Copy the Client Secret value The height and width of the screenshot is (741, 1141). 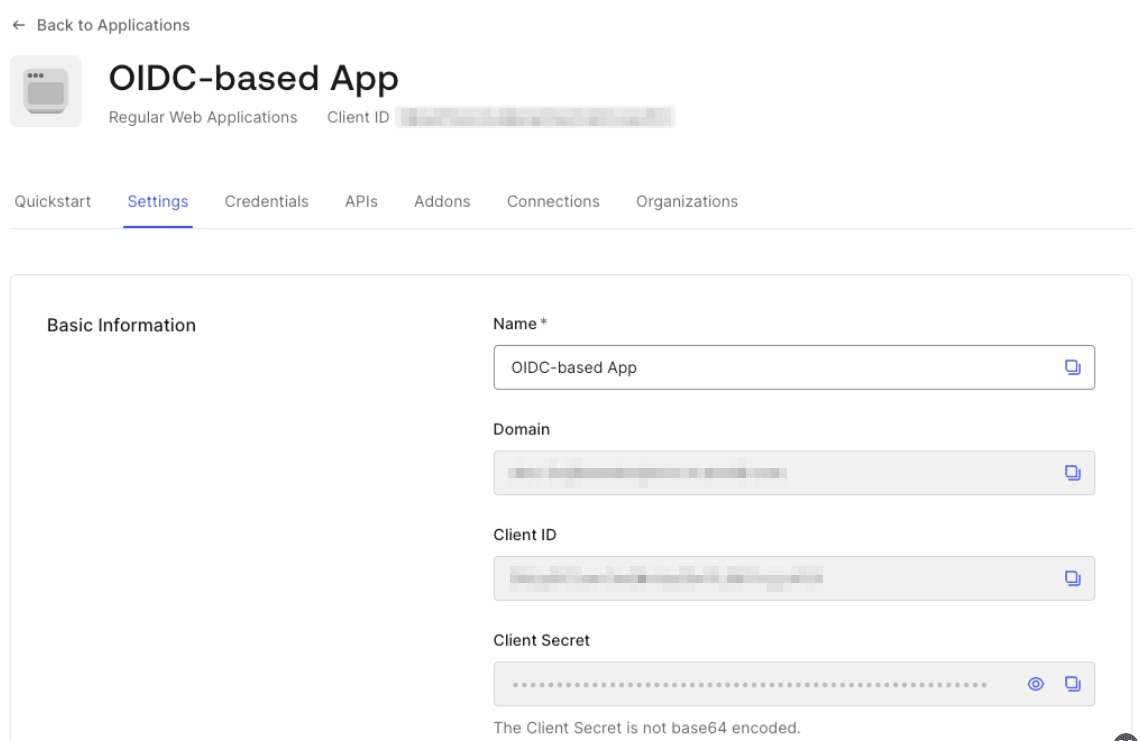coord(1072,684)
